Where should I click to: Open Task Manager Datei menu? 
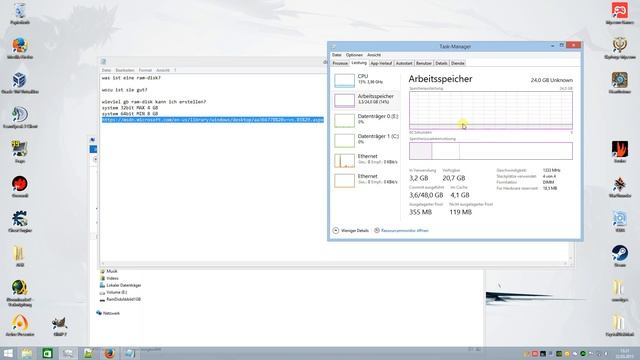point(337,55)
